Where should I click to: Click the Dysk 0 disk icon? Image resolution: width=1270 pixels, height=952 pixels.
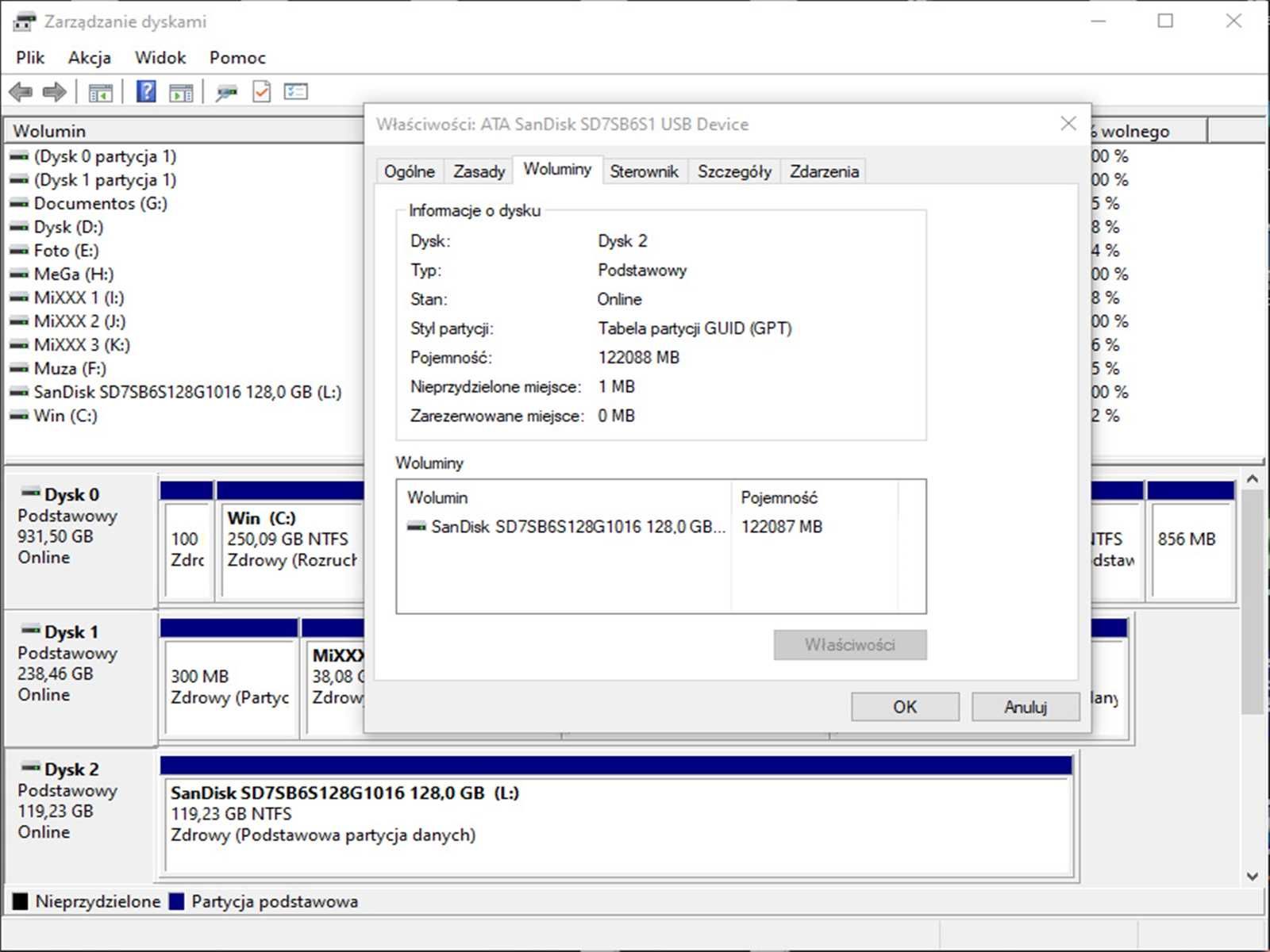[31, 493]
